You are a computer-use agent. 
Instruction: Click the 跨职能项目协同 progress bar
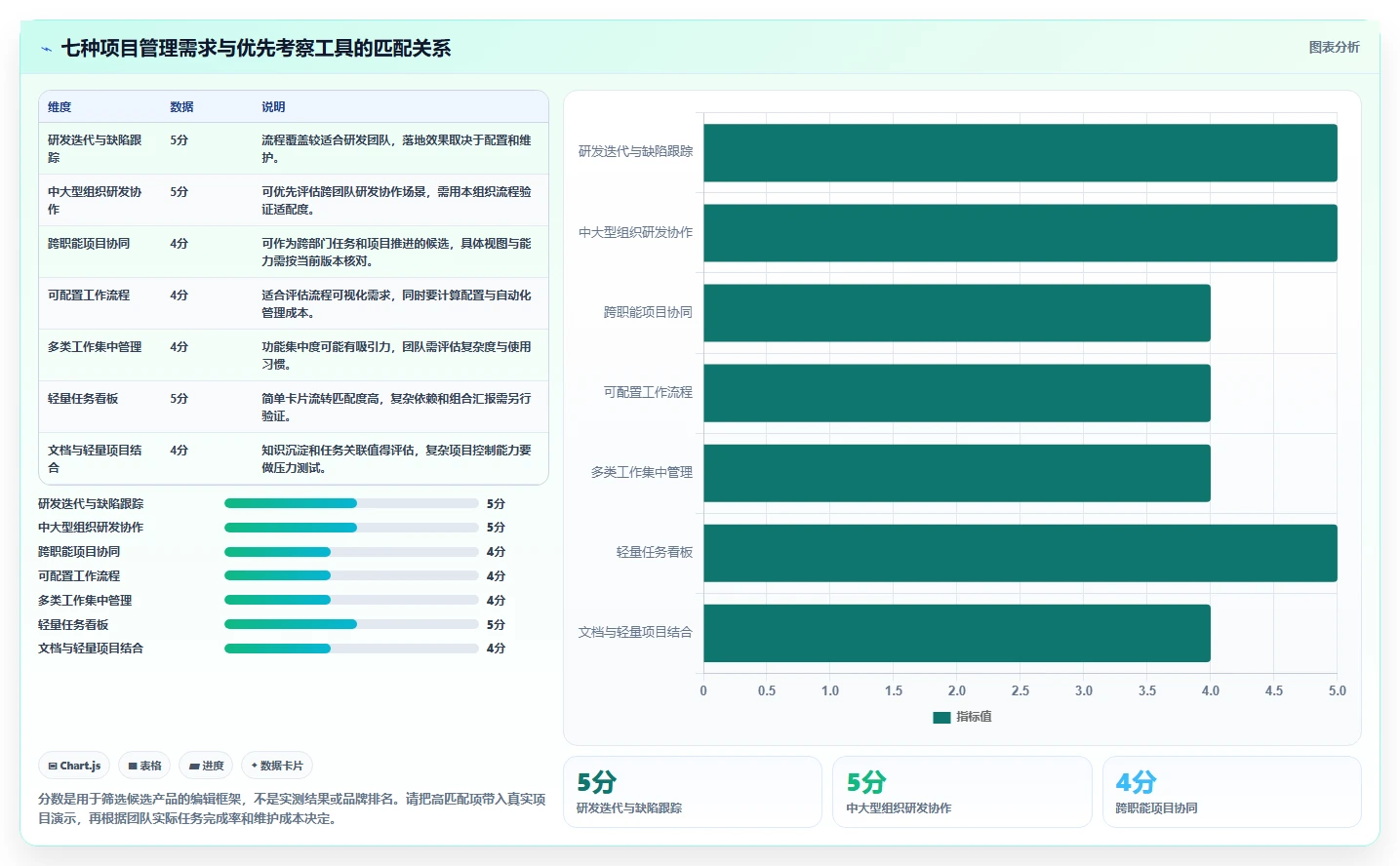click(x=351, y=552)
